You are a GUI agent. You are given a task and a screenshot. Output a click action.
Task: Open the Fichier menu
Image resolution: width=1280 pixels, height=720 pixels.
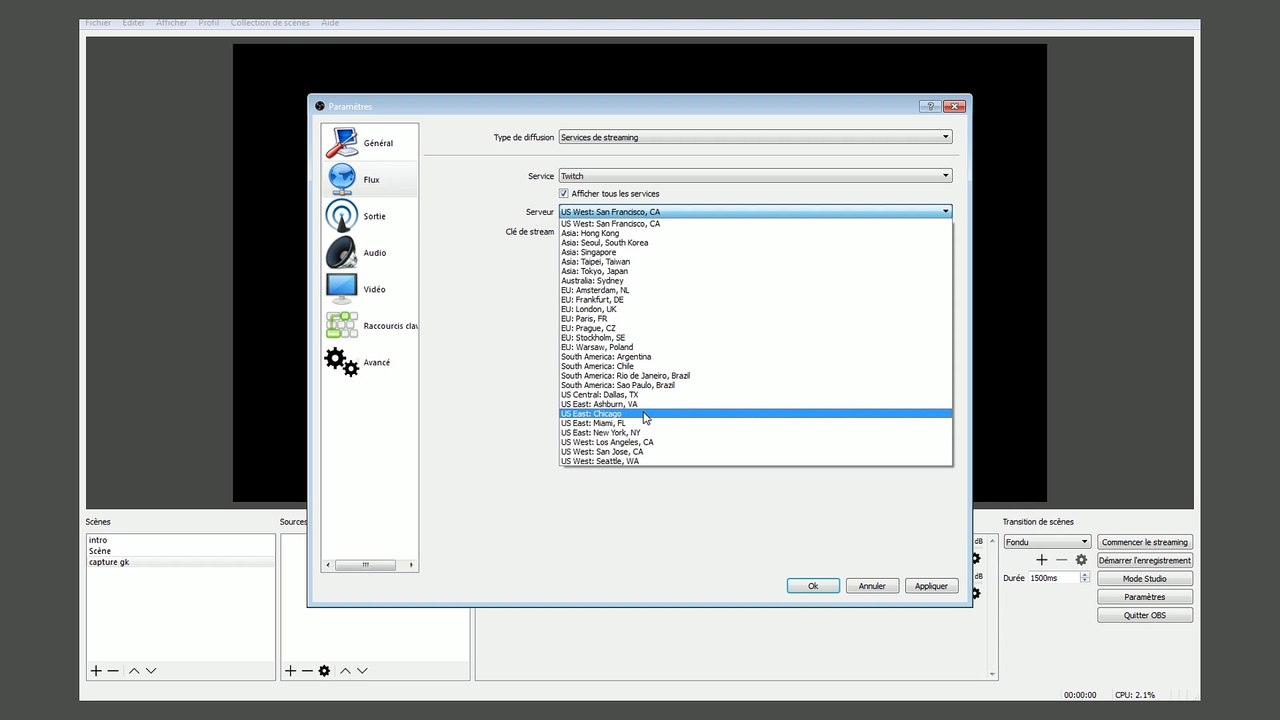pyautogui.click(x=98, y=23)
